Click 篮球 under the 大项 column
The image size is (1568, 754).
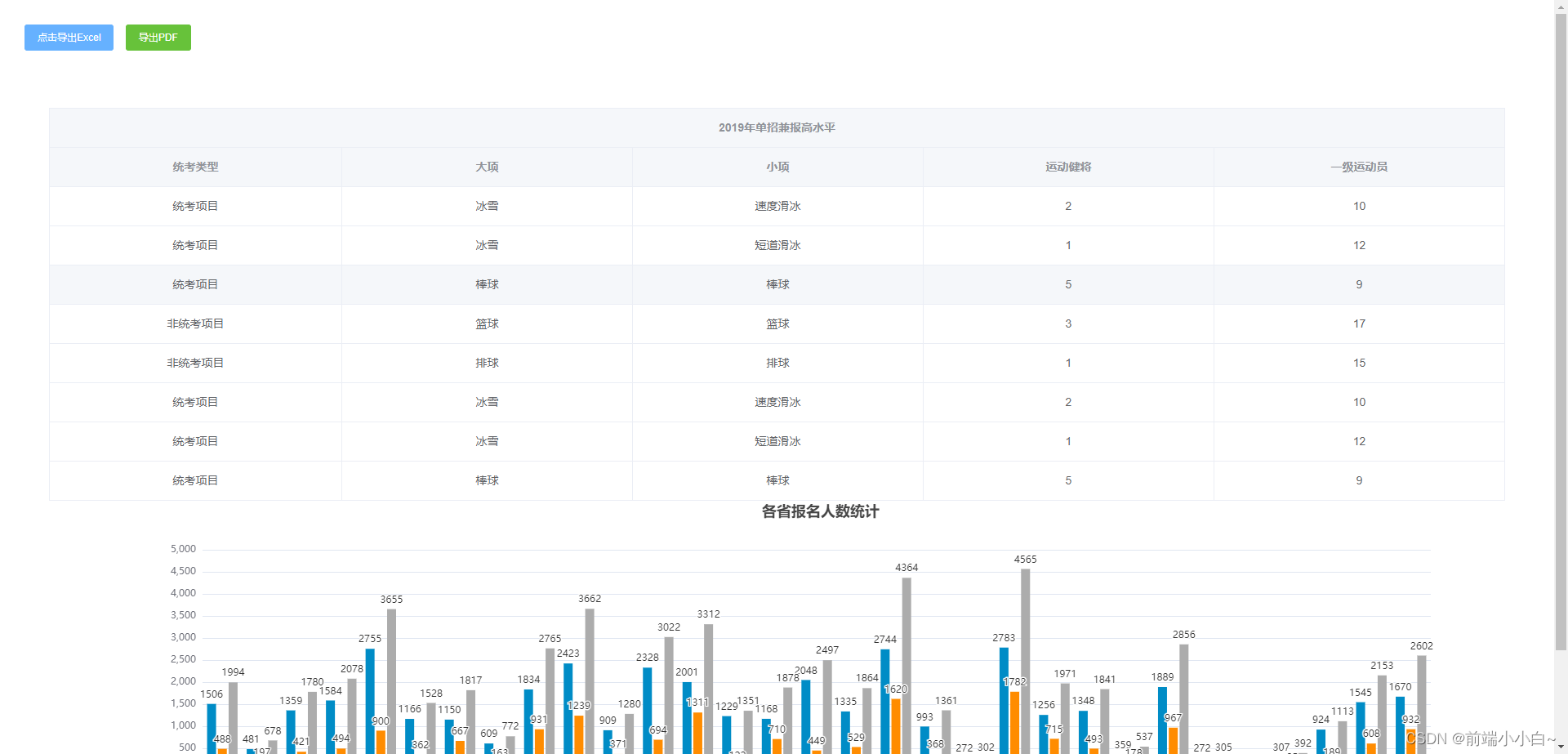click(x=487, y=323)
